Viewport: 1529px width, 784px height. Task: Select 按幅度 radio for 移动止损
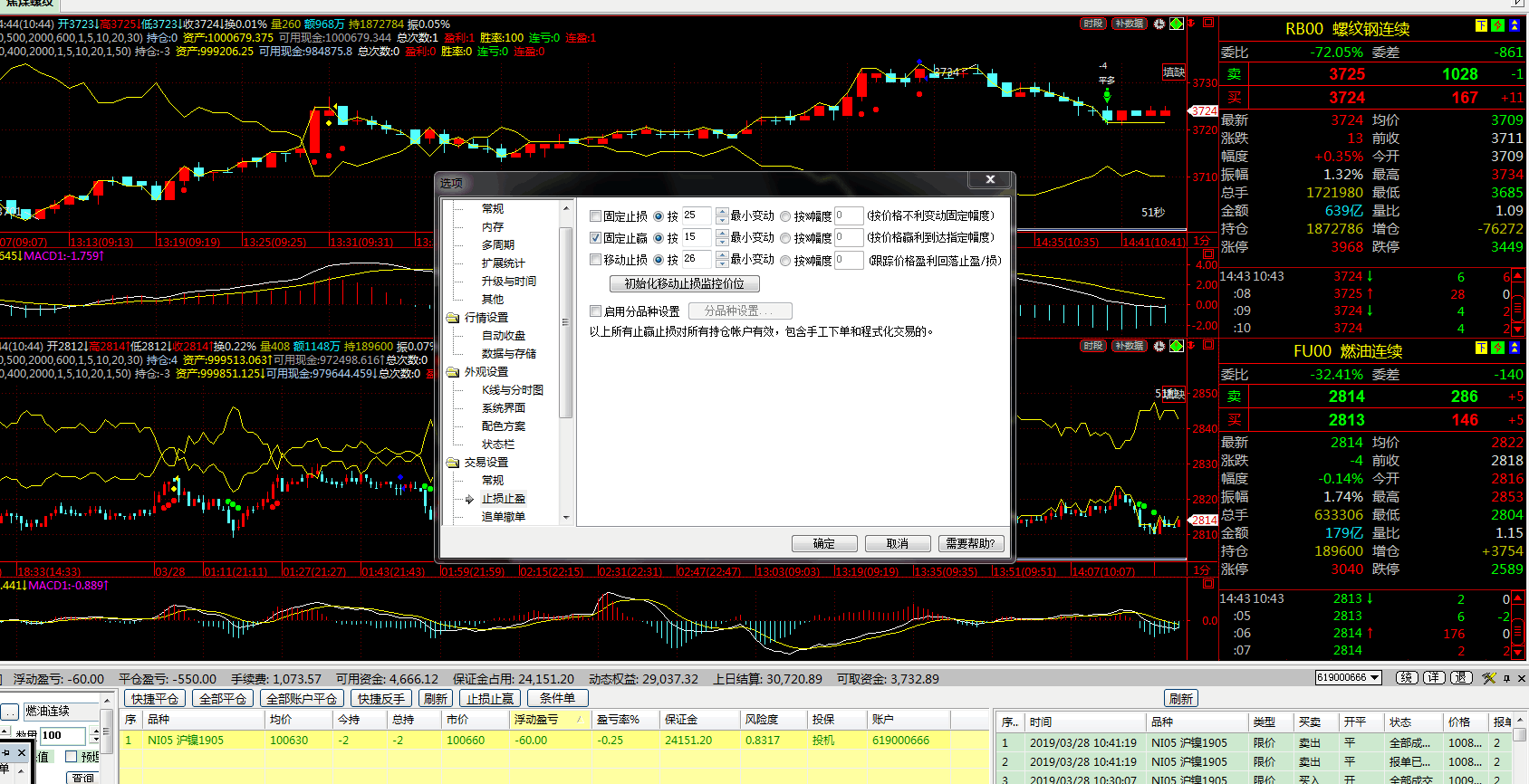(x=785, y=261)
